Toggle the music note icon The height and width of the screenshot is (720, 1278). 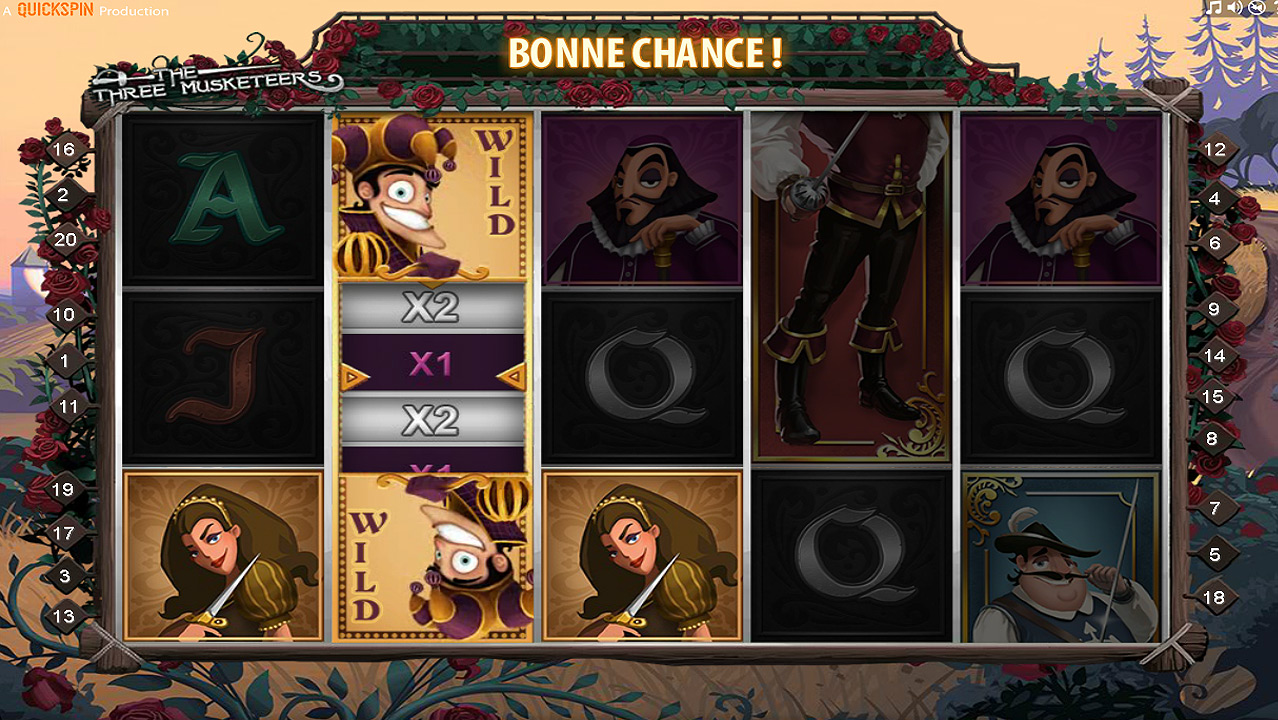click(1214, 8)
